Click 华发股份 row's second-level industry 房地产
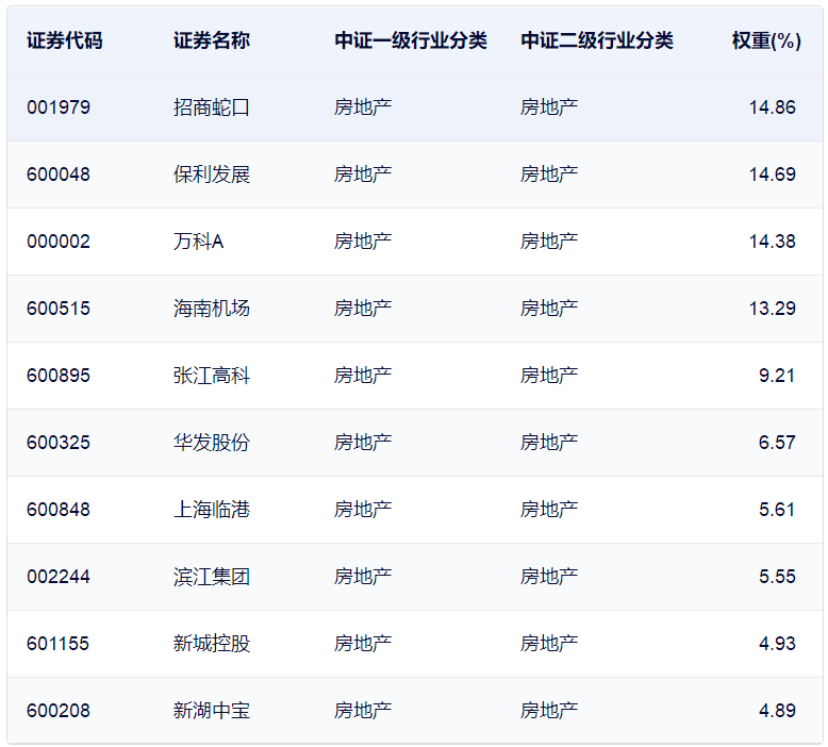Viewport: 828px width, 747px height. pyautogui.click(x=549, y=442)
